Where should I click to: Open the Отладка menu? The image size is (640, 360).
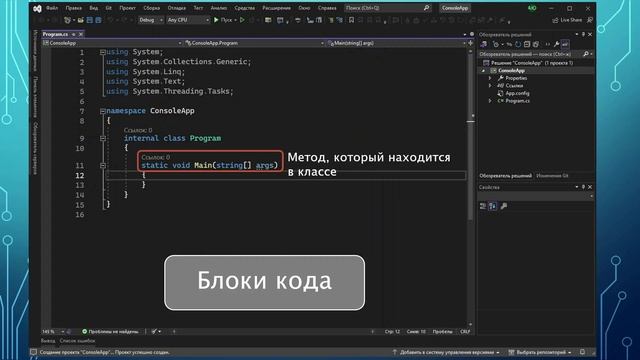176,8
